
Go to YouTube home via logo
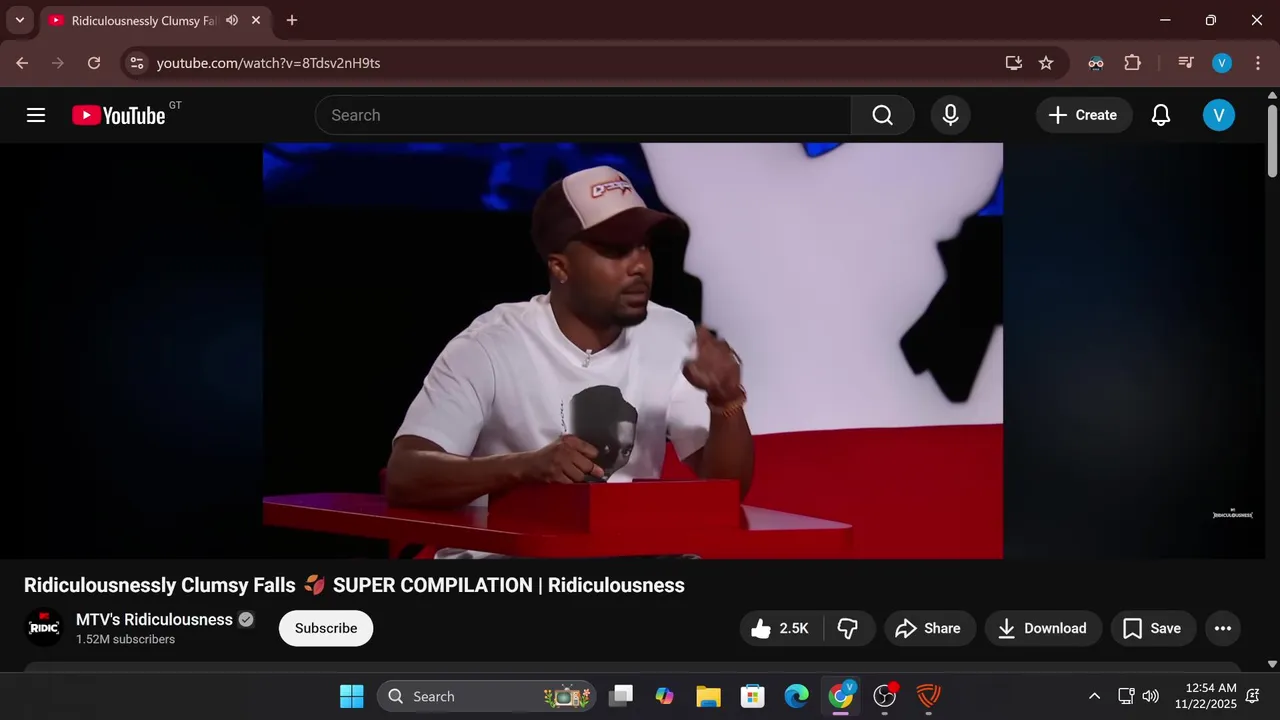click(119, 115)
